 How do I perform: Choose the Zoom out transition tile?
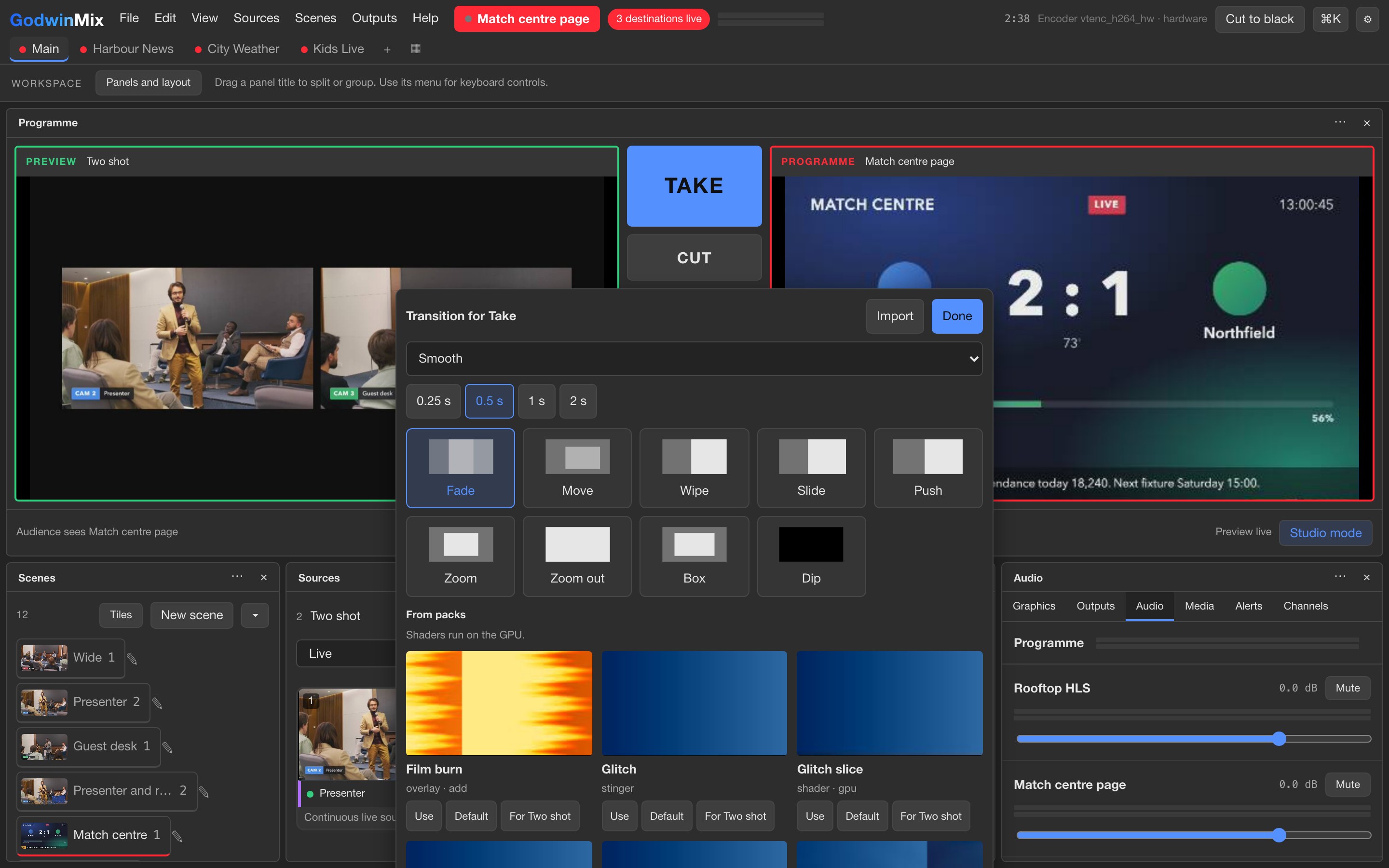tap(577, 556)
